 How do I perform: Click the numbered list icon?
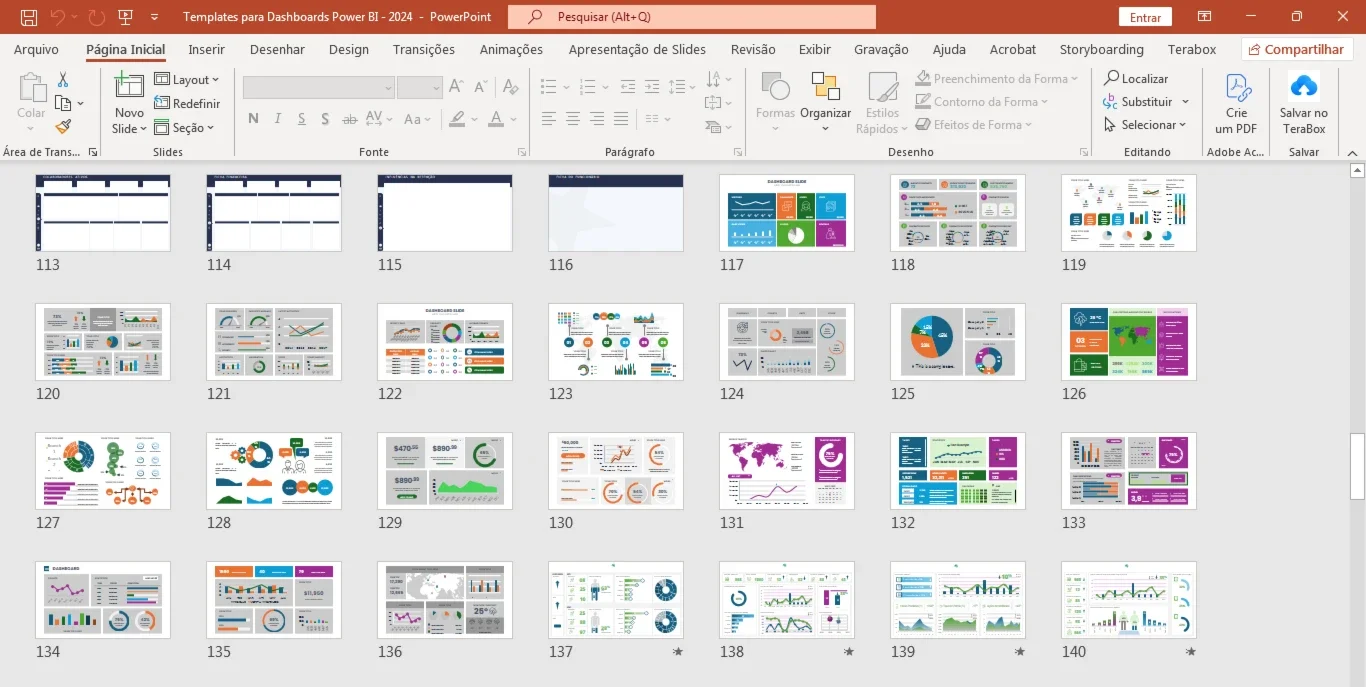pos(587,87)
